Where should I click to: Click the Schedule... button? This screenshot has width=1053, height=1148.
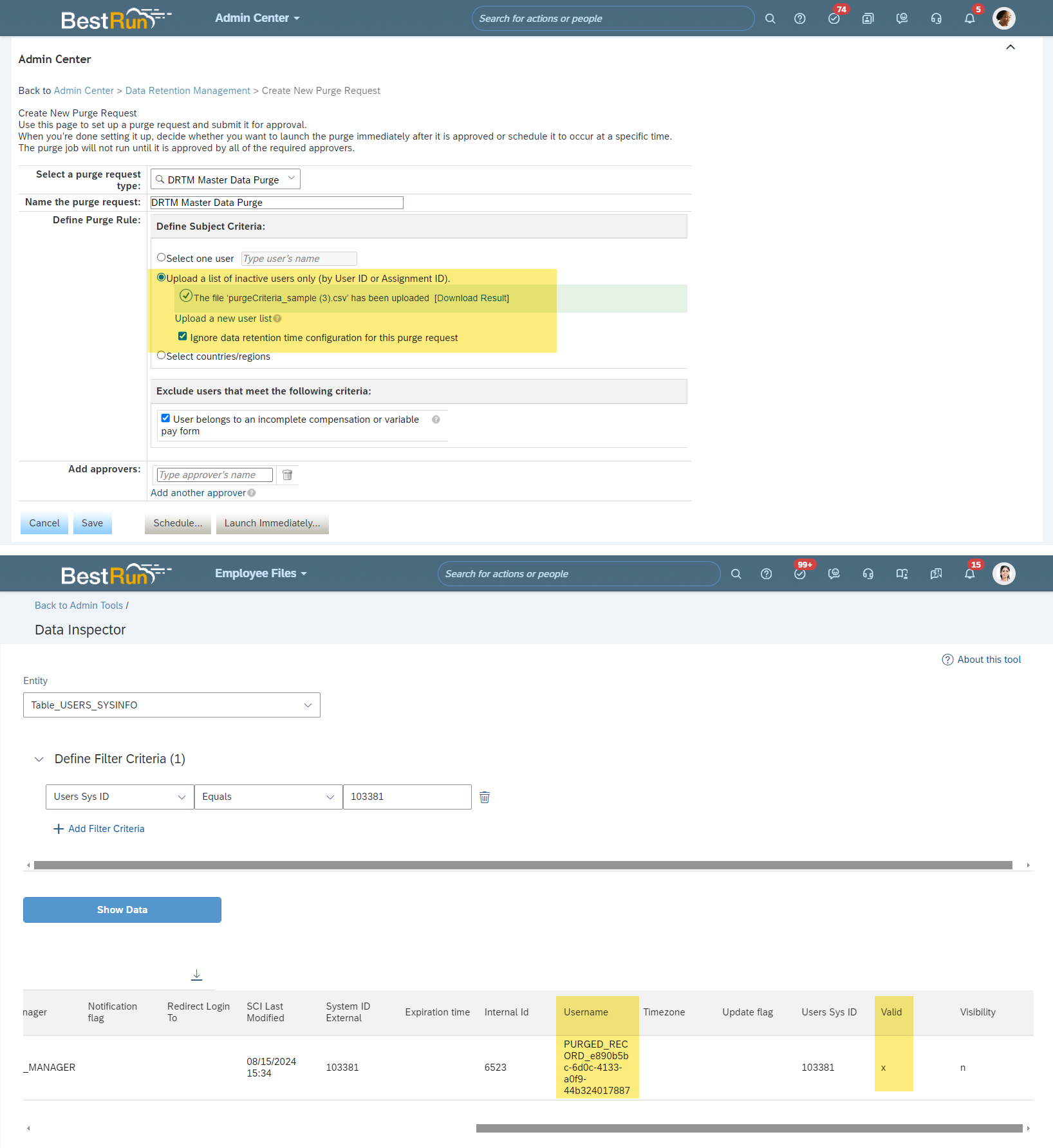coord(178,523)
